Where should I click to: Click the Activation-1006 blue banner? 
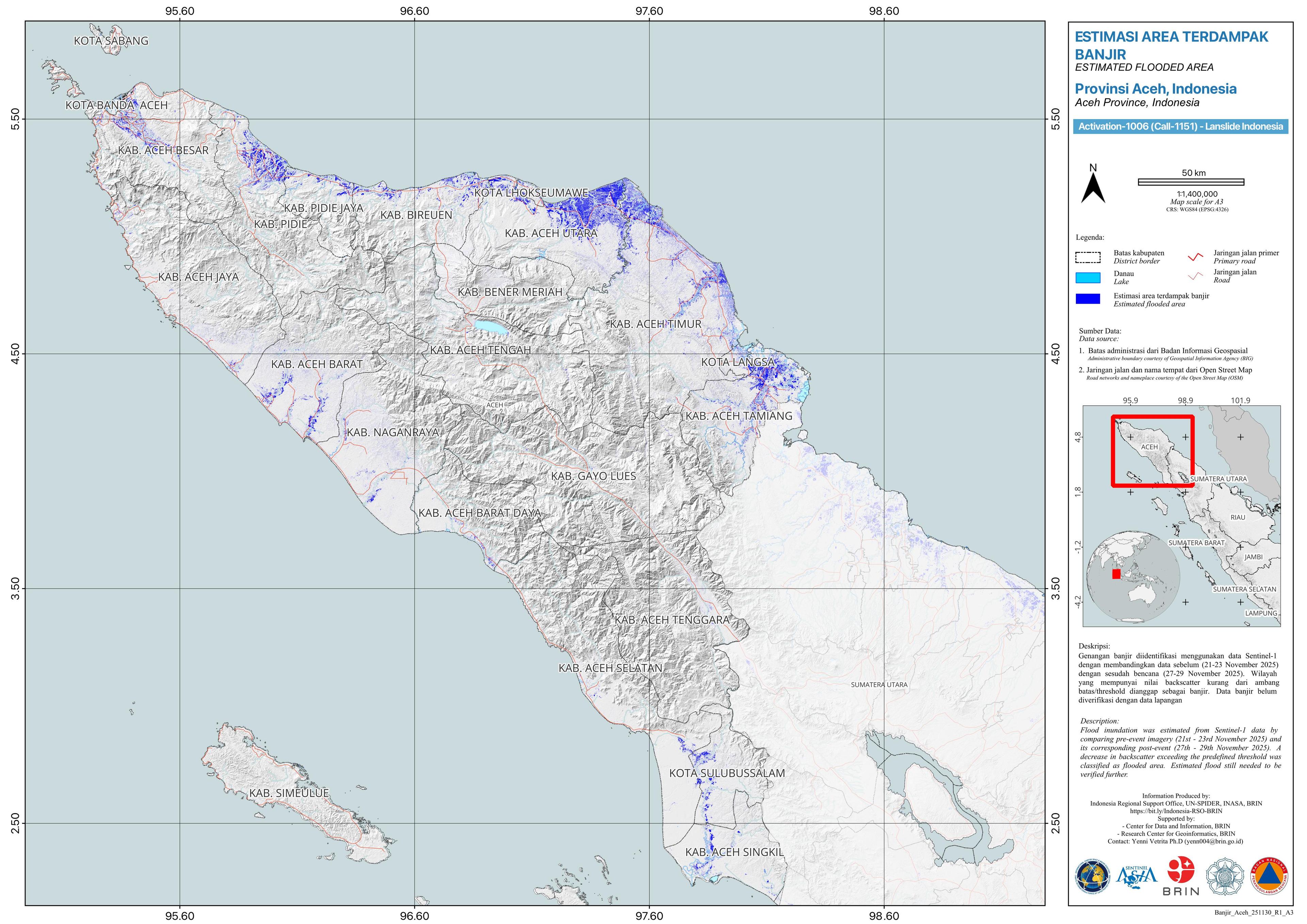coord(1180,126)
